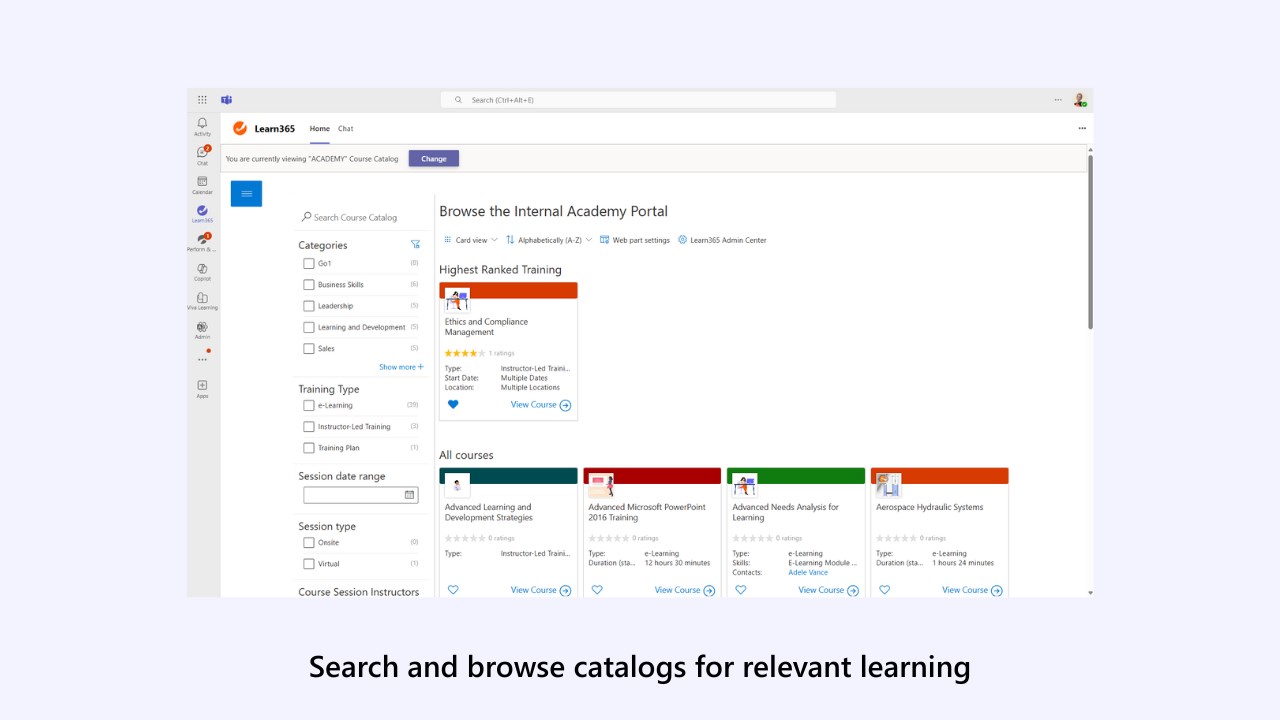Open Teams settings ellipsis near the profile avatar
Viewport: 1280px width, 720px height.
pyautogui.click(x=1058, y=100)
